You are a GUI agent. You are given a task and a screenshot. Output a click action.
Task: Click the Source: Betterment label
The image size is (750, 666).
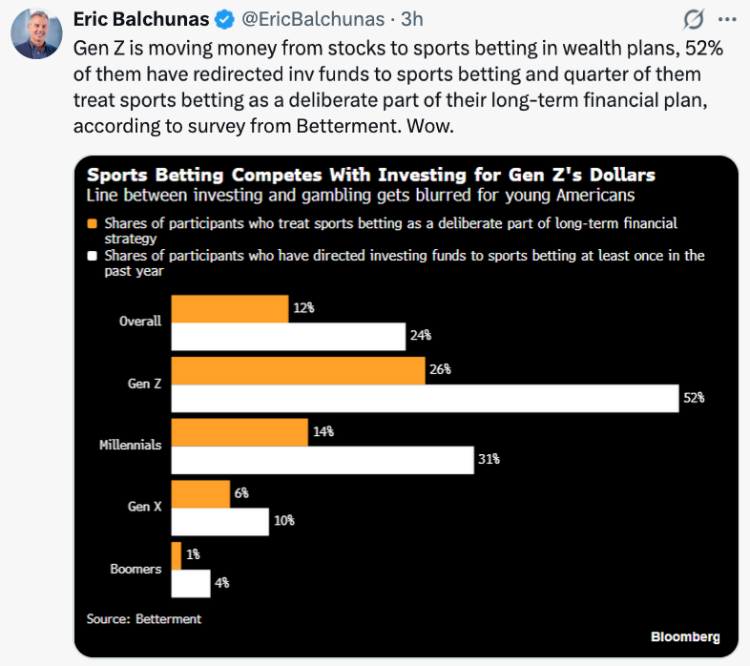coord(143,619)
